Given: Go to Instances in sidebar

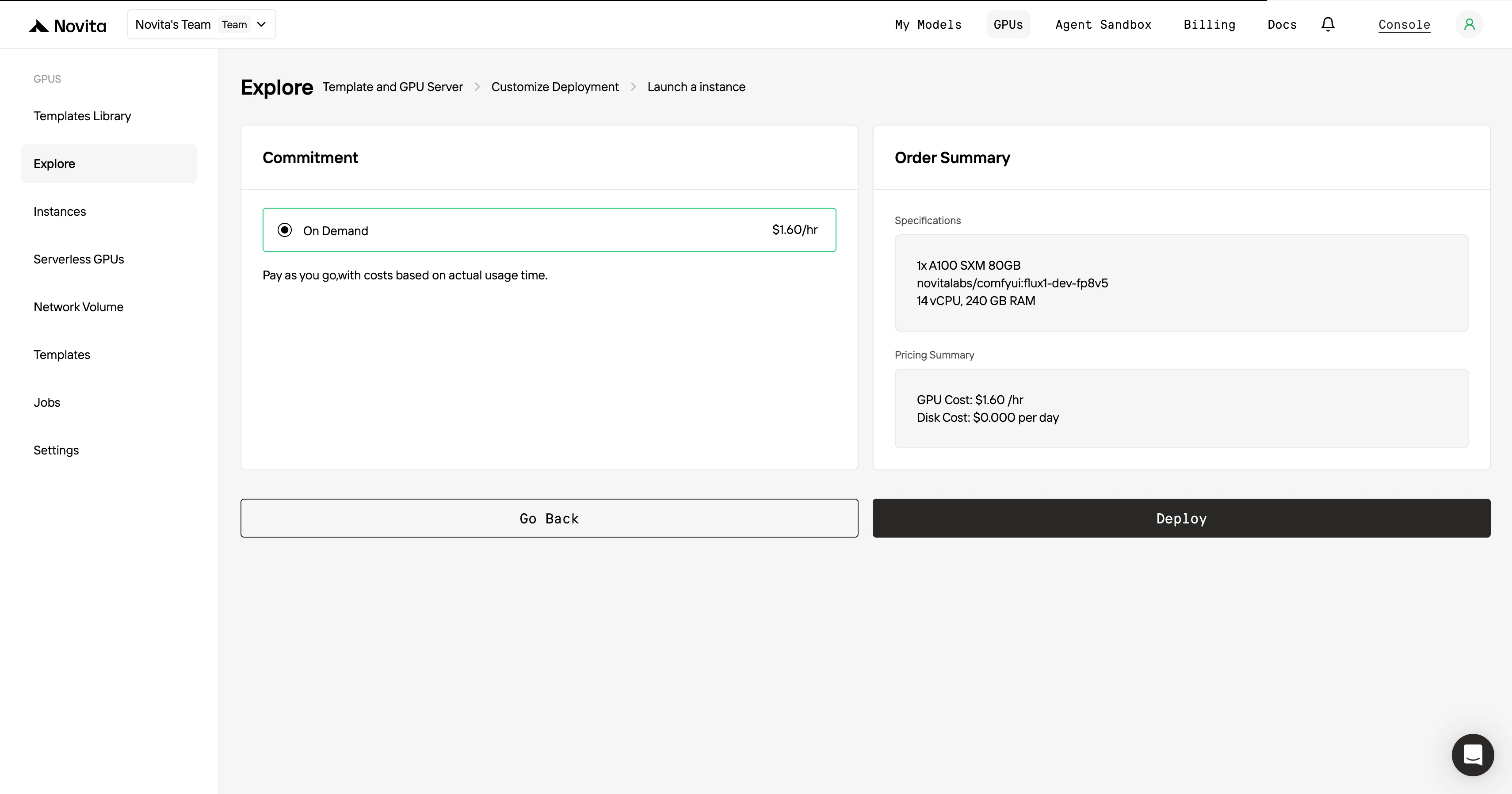Looking at the screenshot, I should pos(109,211).
